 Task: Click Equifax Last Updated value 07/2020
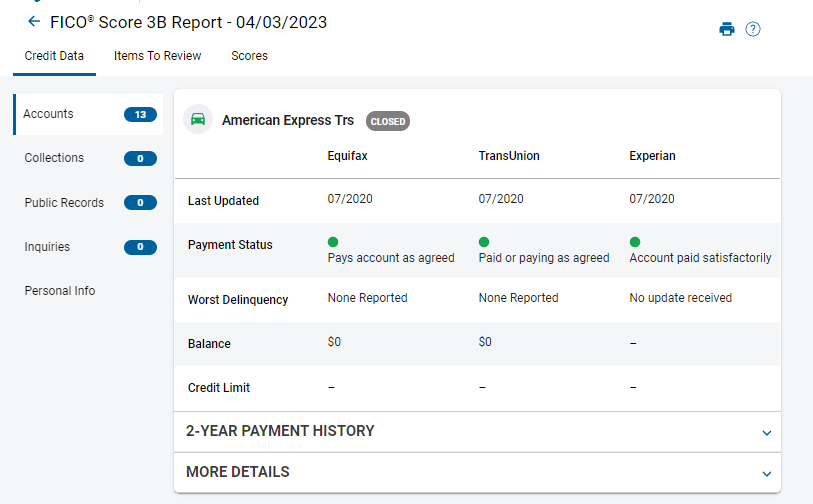pos(350,199)
